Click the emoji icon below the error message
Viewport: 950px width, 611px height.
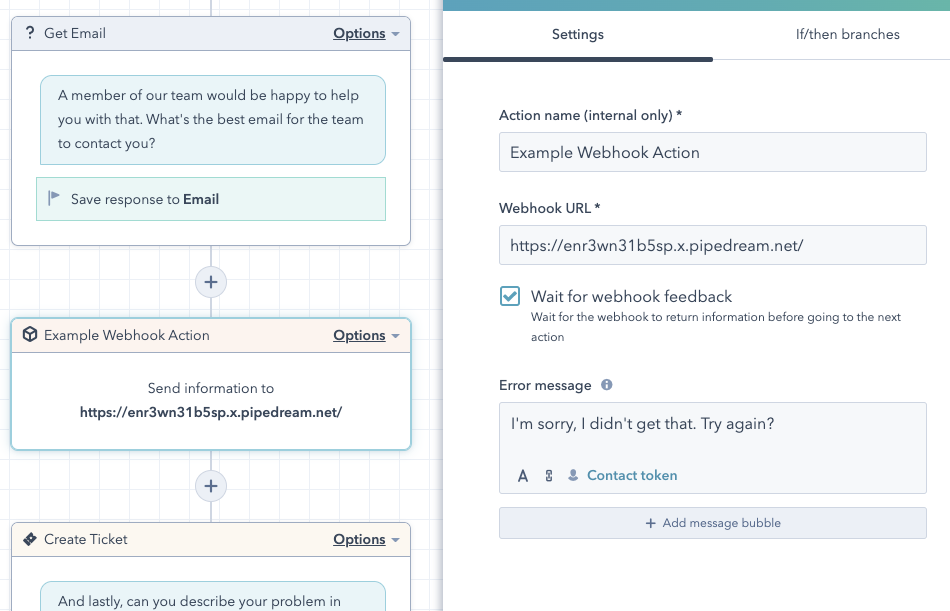point(547,476)
